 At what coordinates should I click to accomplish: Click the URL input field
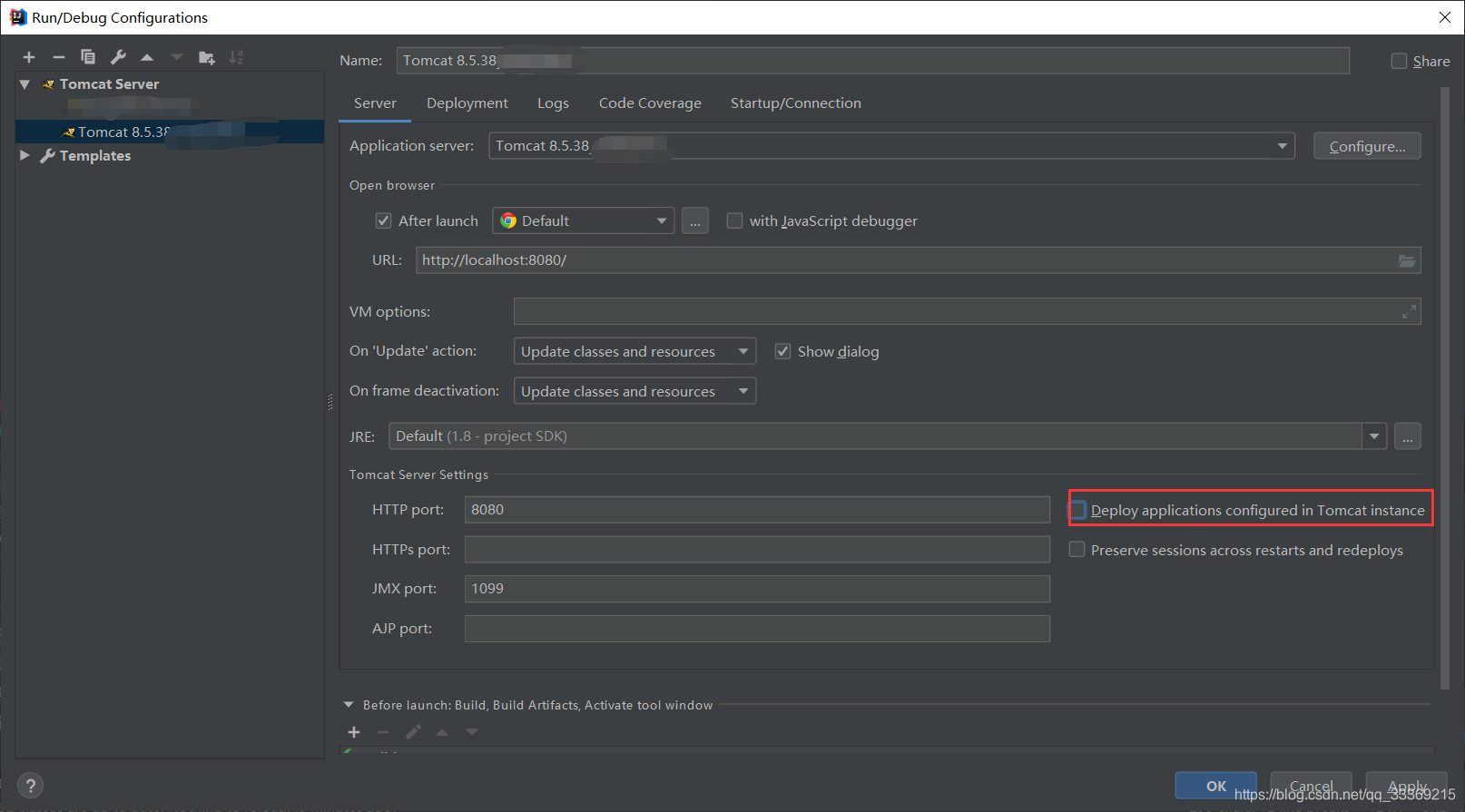pos(918,260)
